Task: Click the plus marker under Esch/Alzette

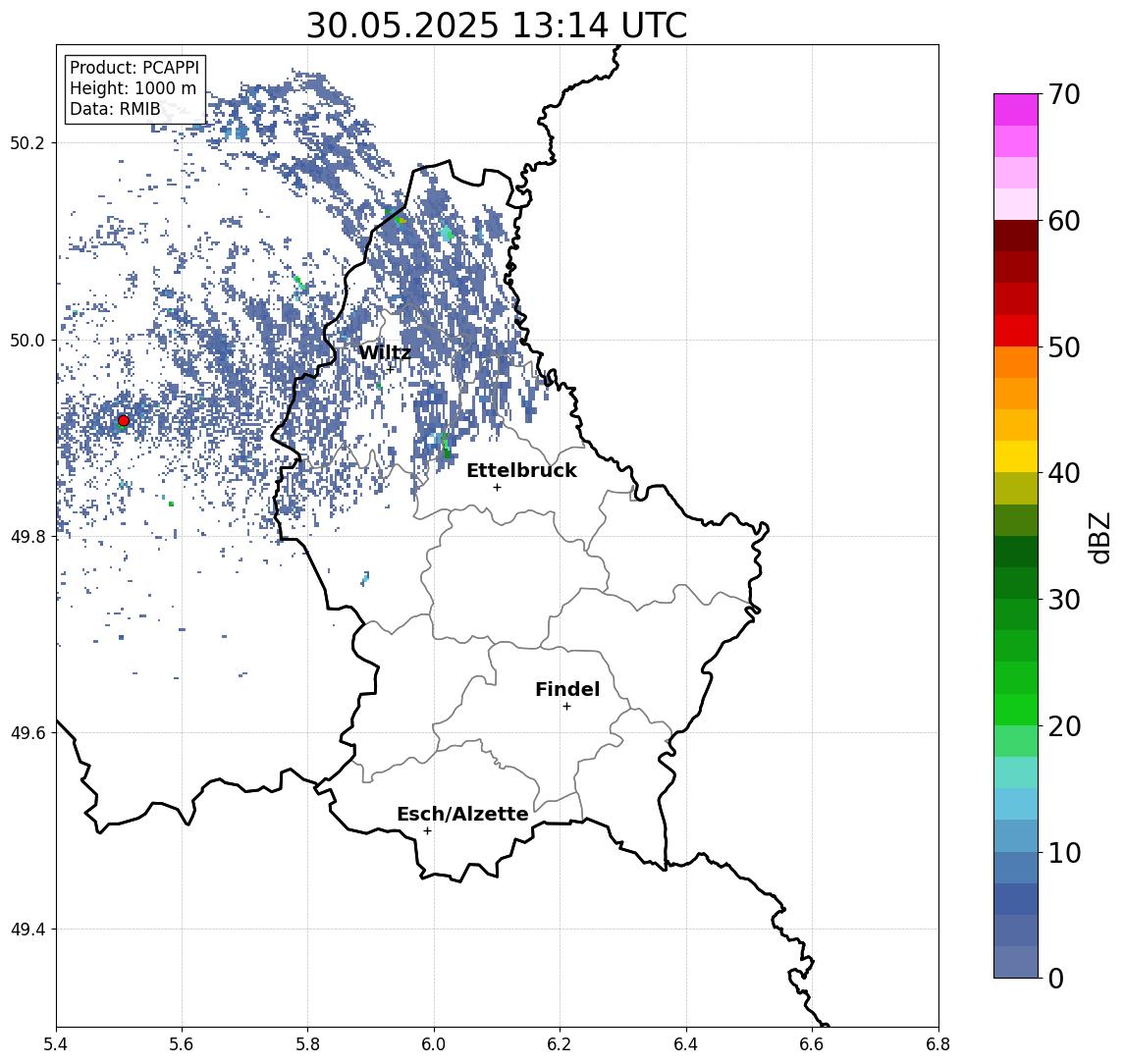Action: click(427, 831)
